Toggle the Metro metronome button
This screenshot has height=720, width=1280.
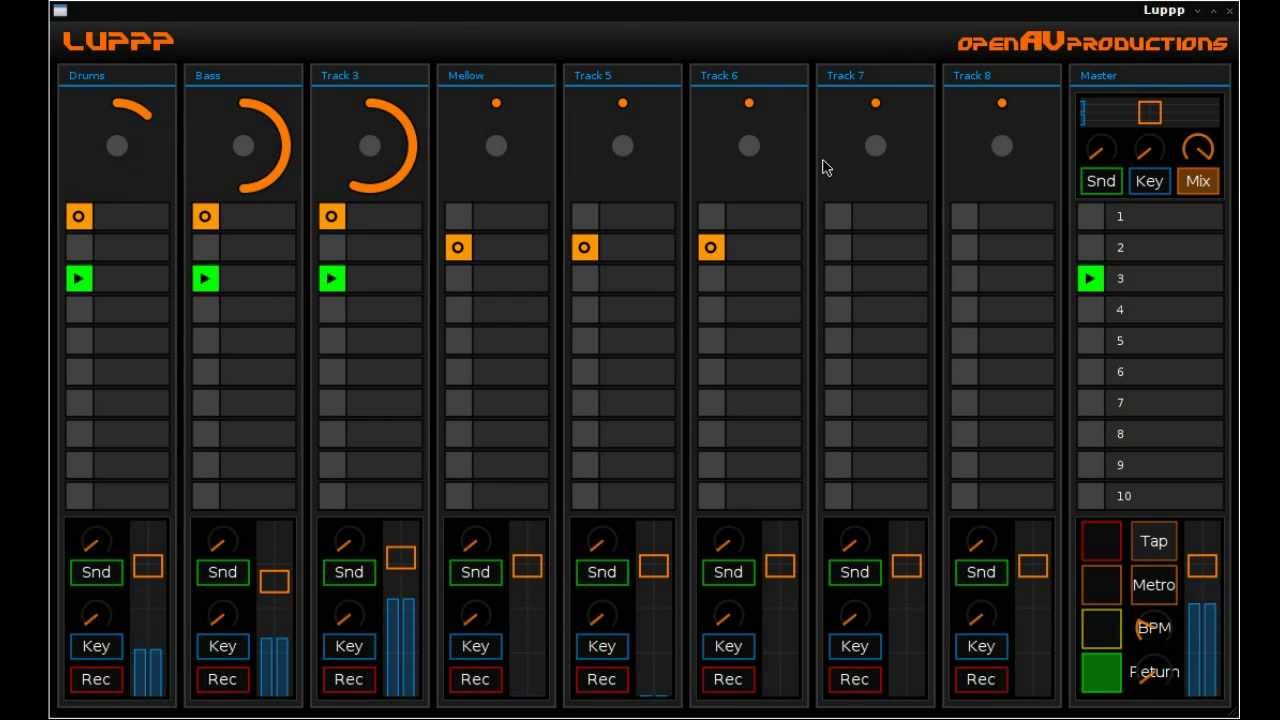(x=1154, y=585)
